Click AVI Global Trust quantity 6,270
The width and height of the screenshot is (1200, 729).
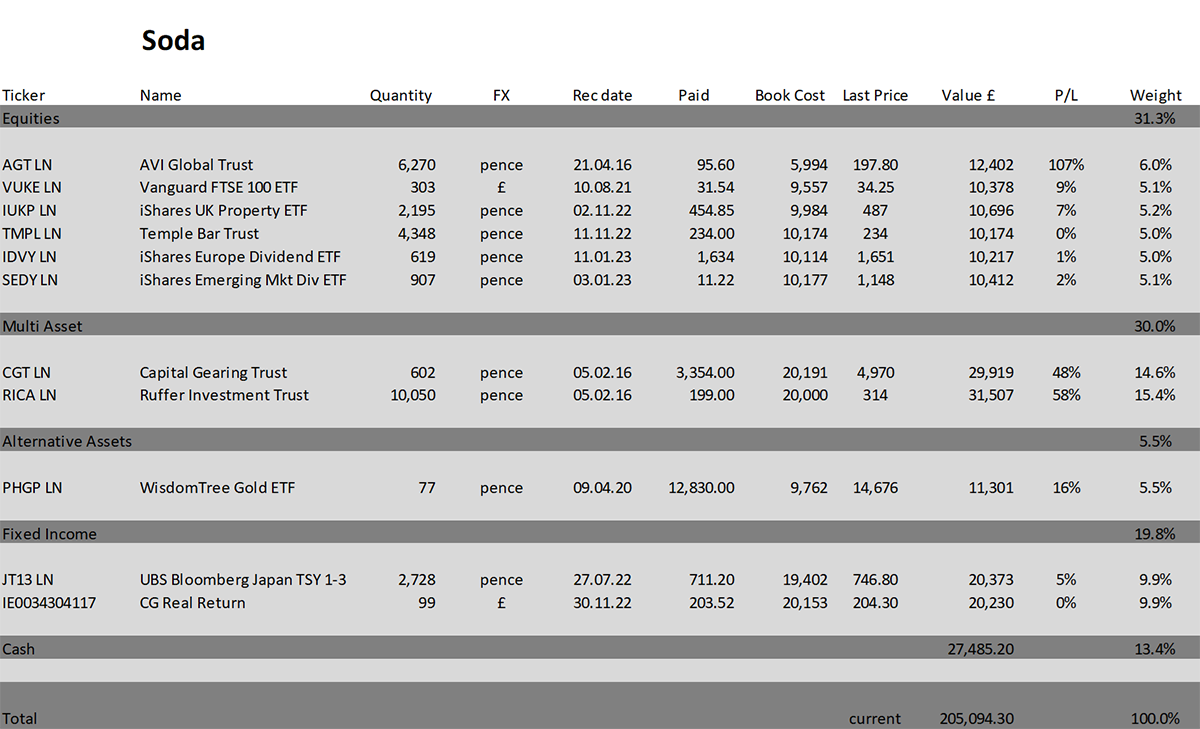417,165
